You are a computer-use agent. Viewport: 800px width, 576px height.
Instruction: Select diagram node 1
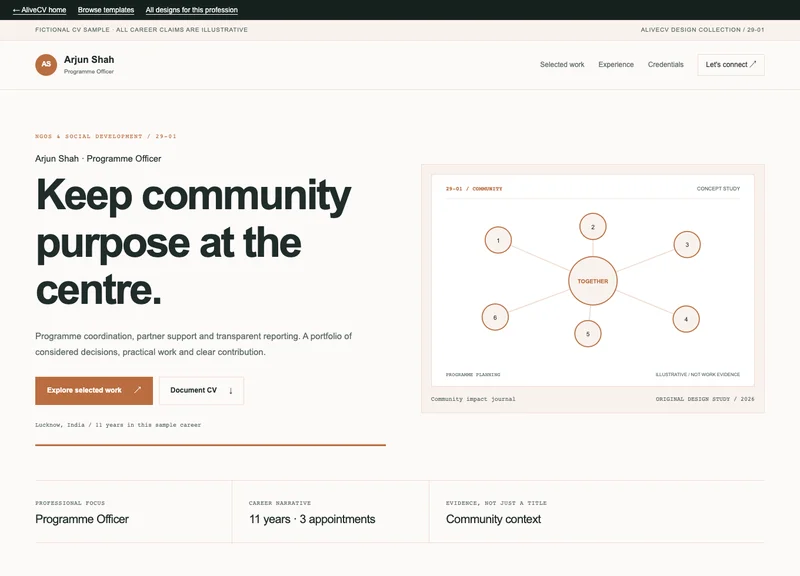pyautogui.click(x=498, y=240)
